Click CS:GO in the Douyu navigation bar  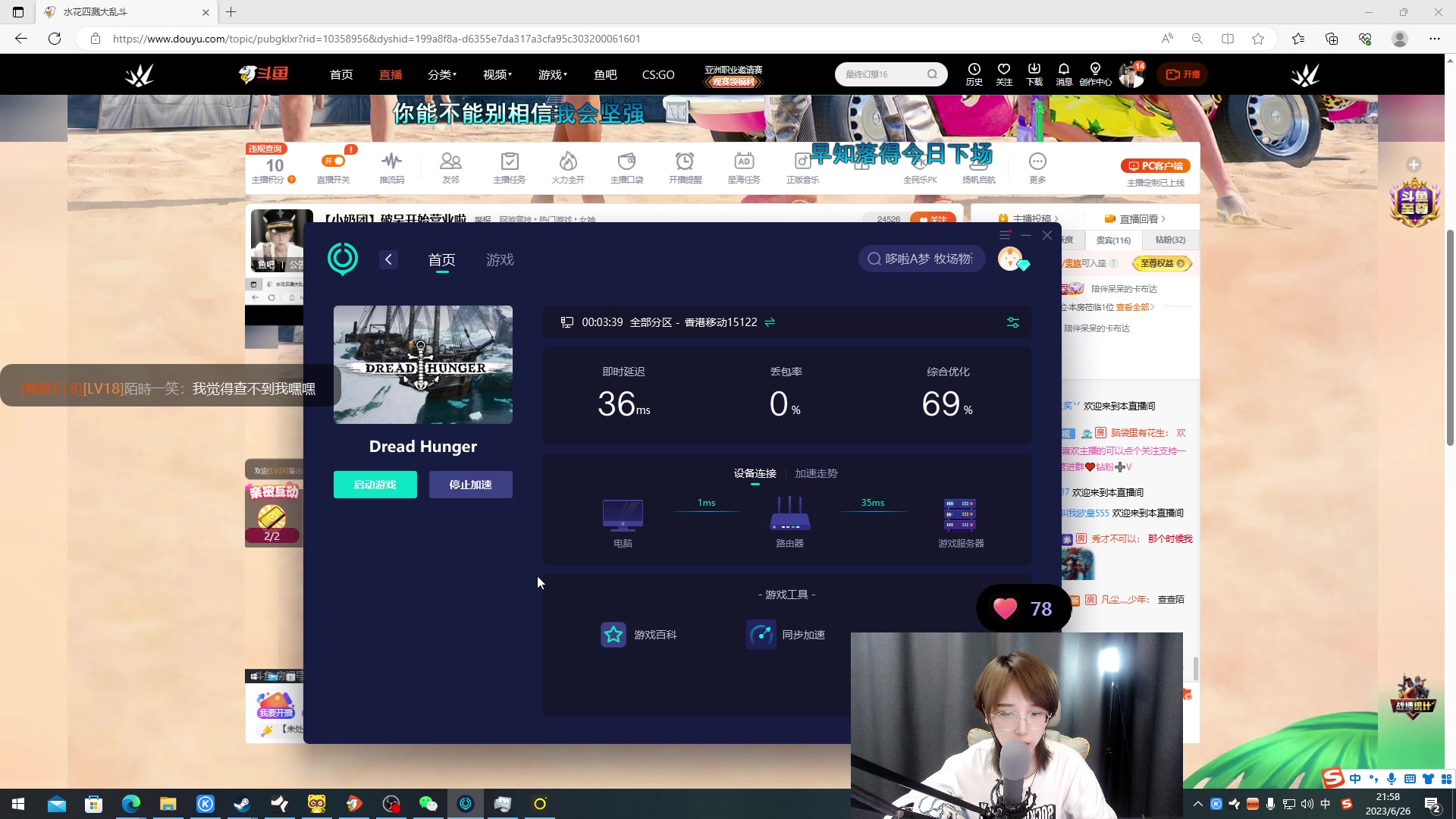(x=658, y=74)
